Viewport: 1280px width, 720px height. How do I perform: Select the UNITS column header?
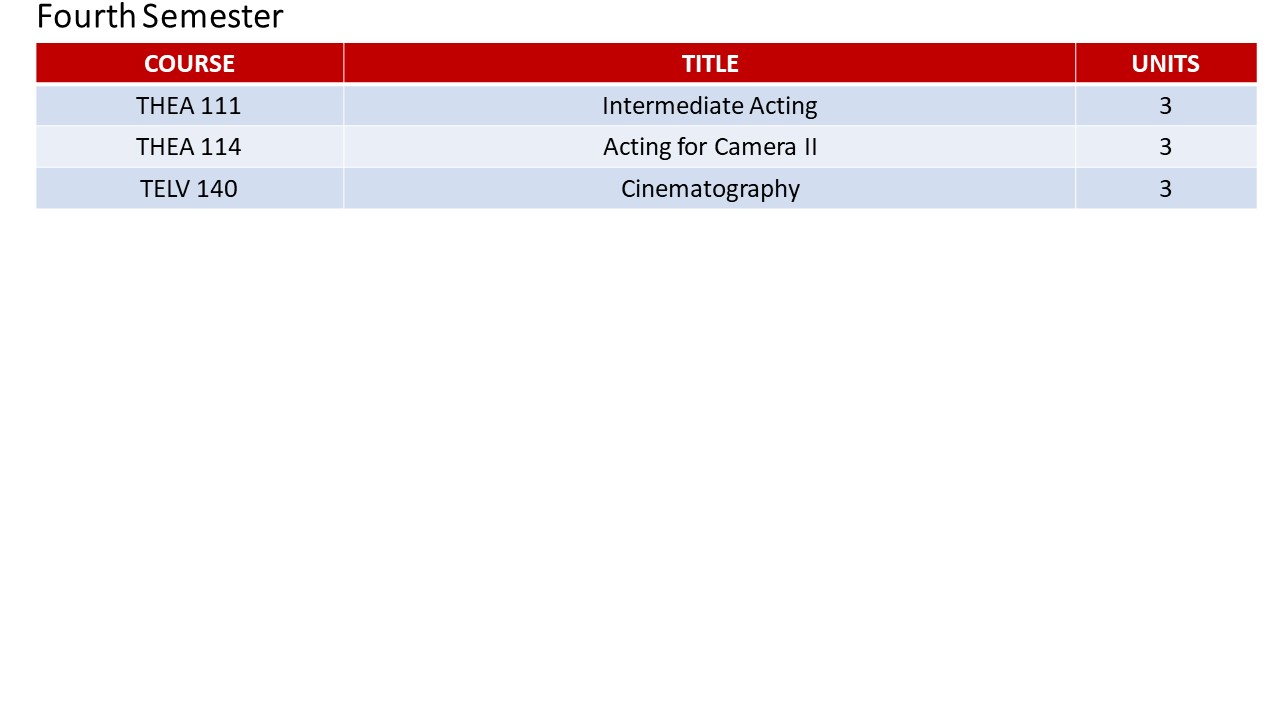point(1165,64)
